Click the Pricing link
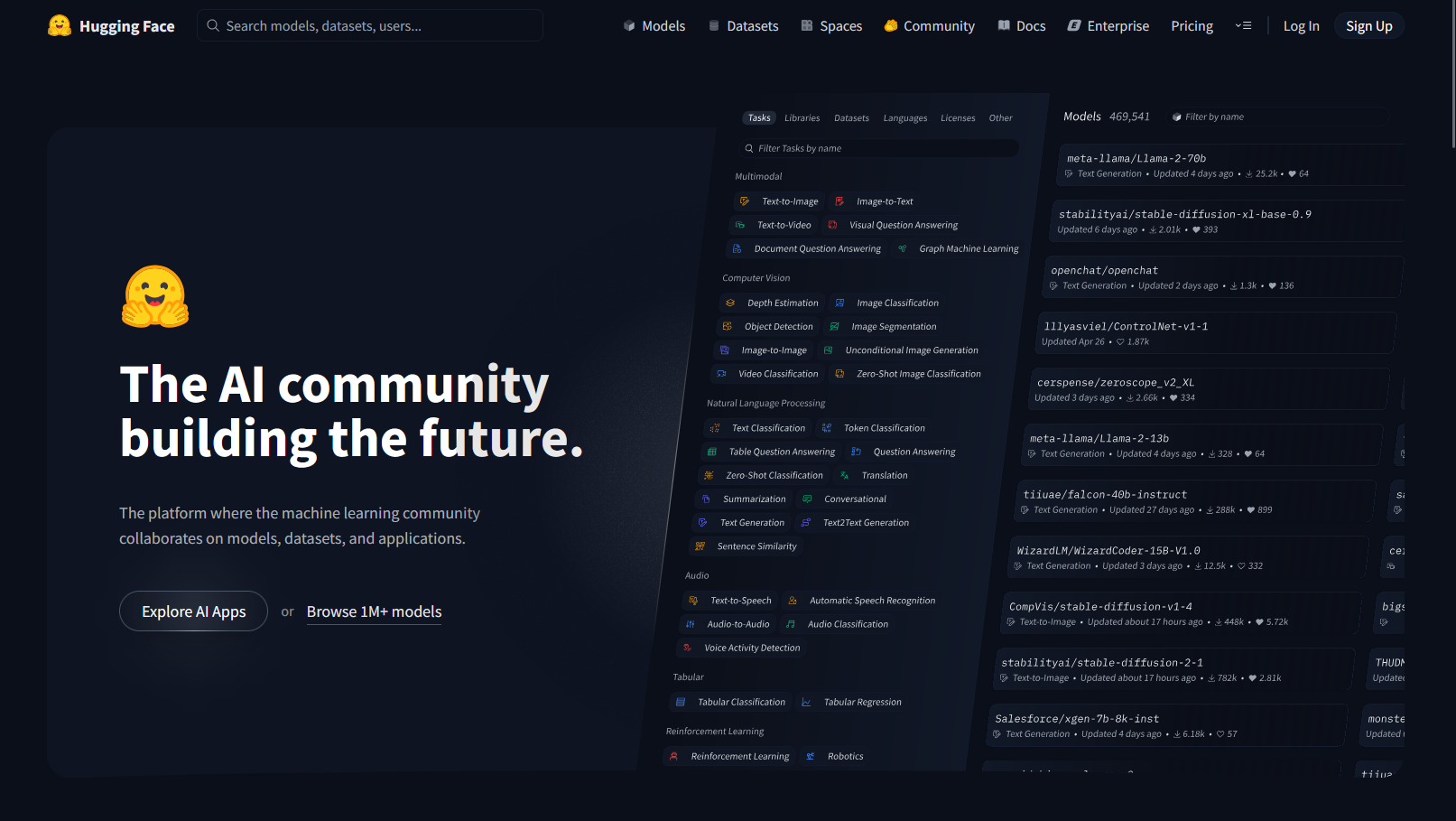This screenshot has height=821, width=1456. tap(1192, 26)
